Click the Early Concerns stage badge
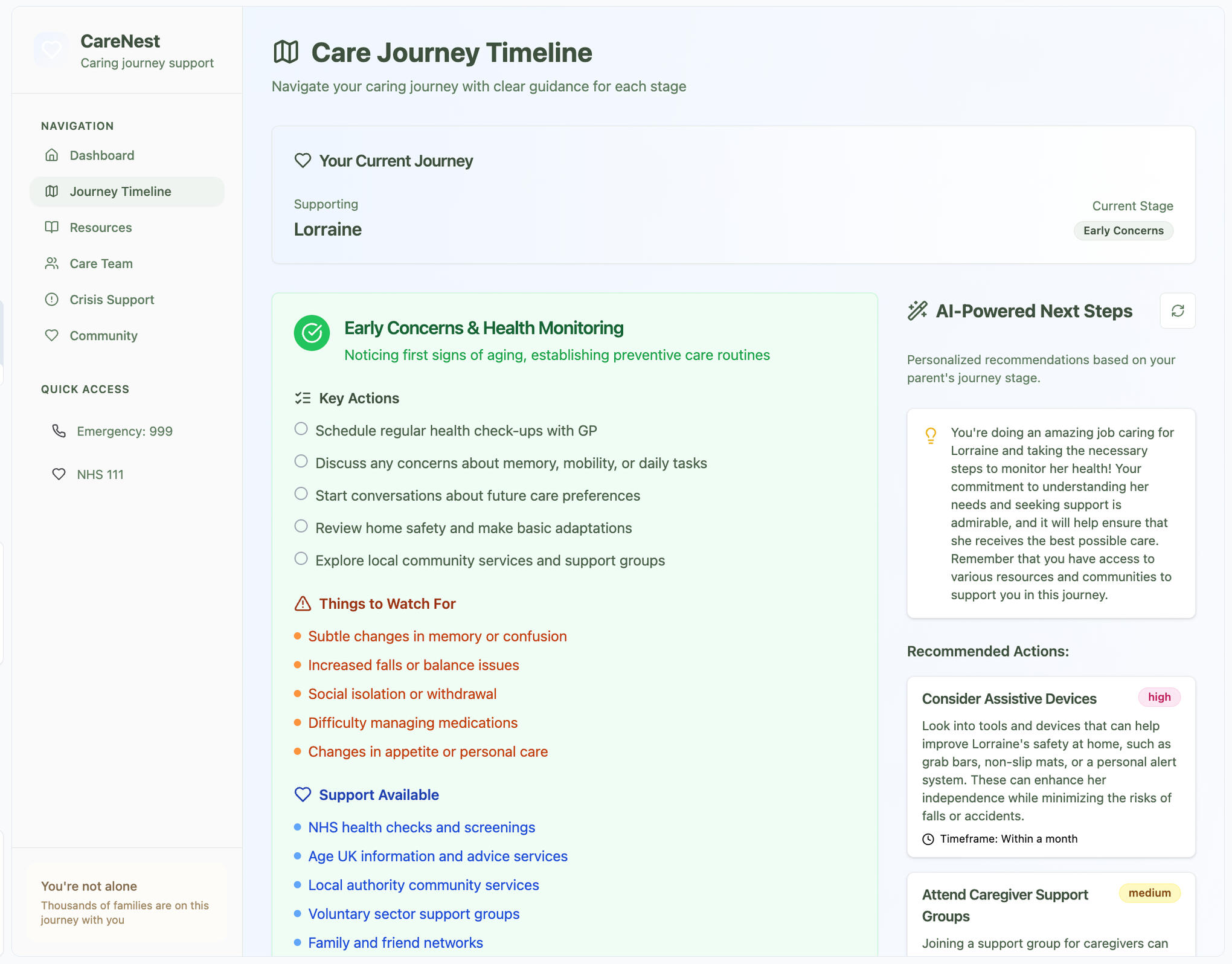1232x964 pixels. pos(1123,231)
